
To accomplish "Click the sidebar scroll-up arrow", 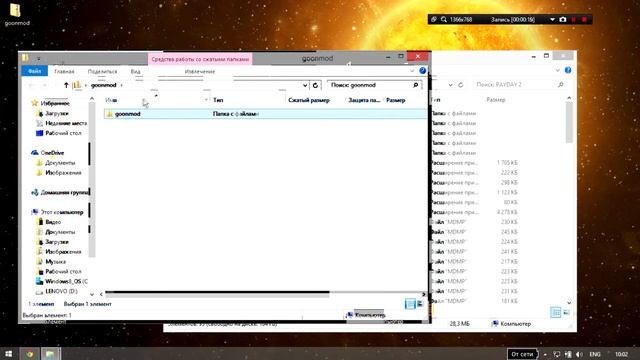I will tap(92, 99).
